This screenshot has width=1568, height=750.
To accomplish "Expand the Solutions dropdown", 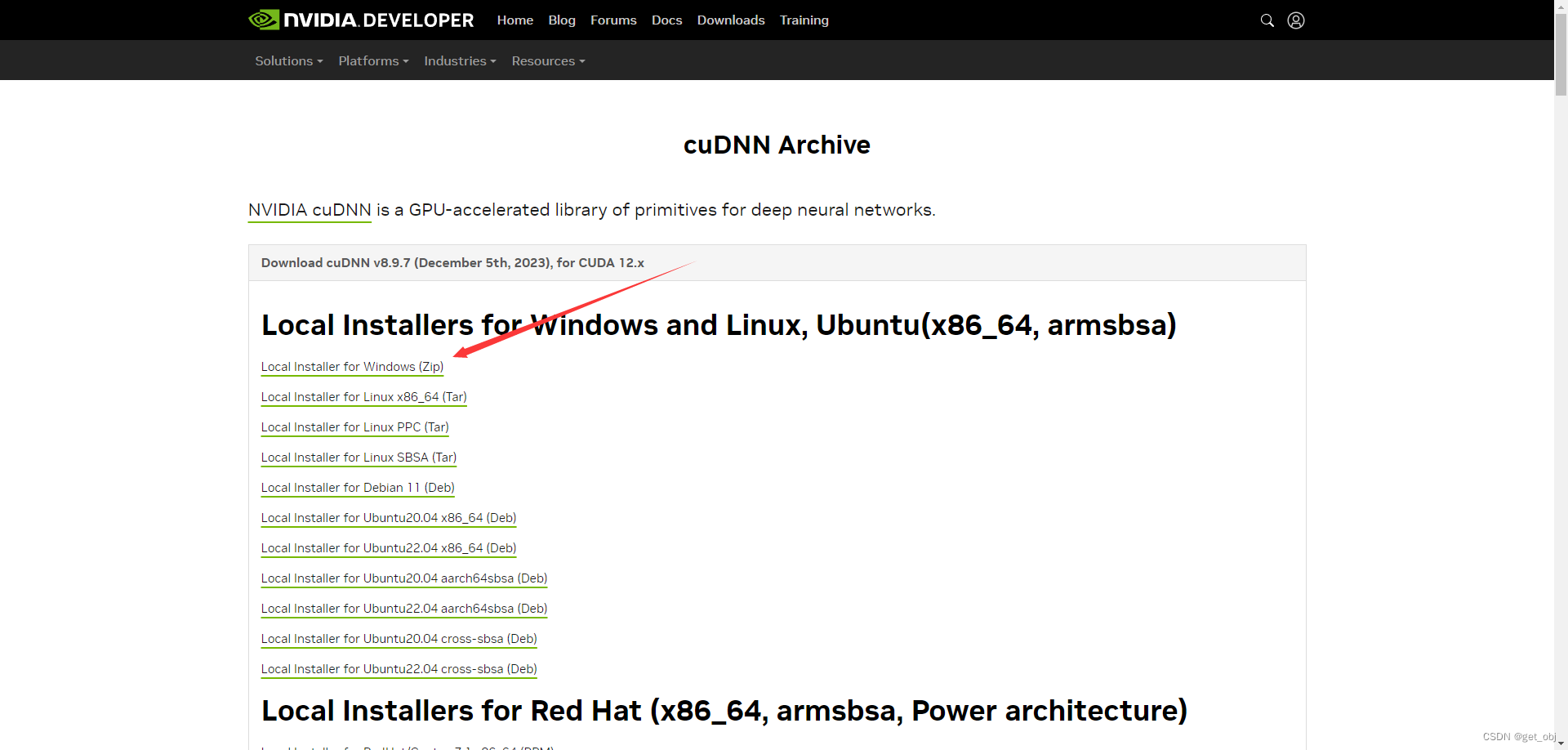I will [289, 61].
